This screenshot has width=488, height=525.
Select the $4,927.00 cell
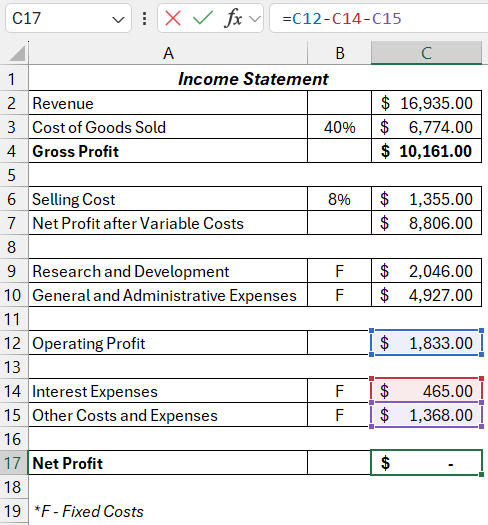pyautogui.click(x=426, y=295)
